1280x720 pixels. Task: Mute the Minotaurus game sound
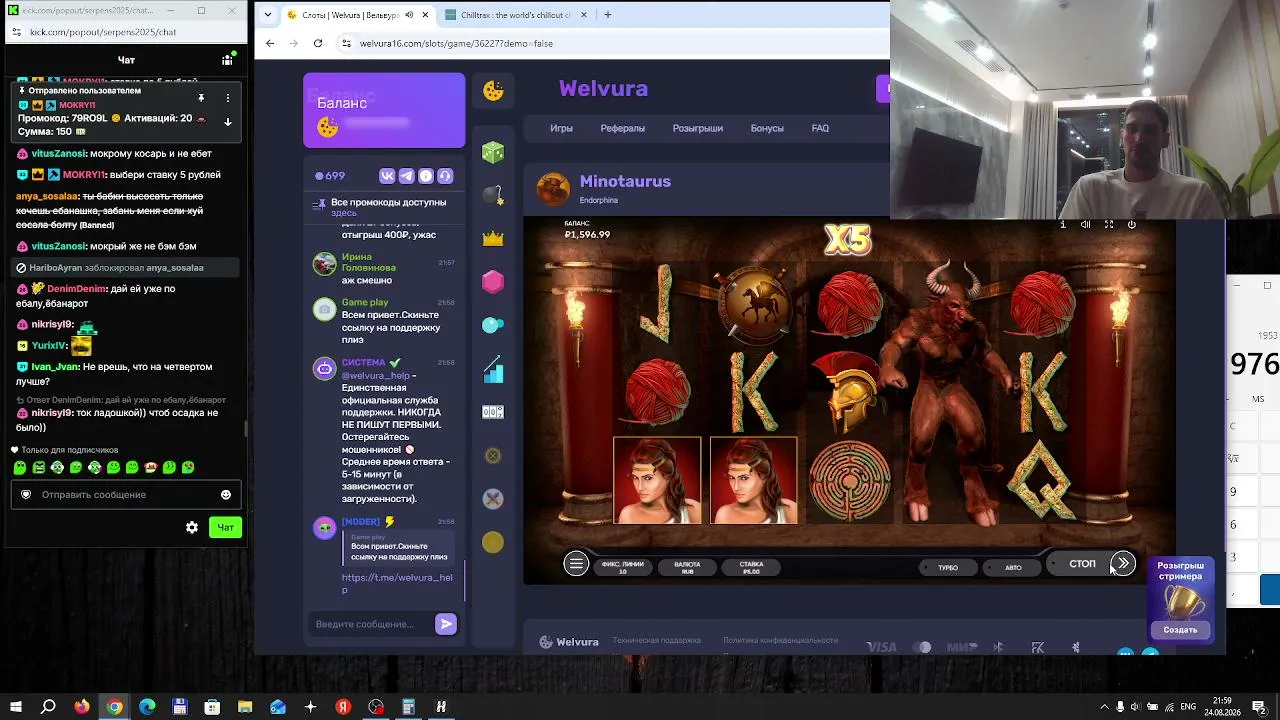pos(1086,225)
